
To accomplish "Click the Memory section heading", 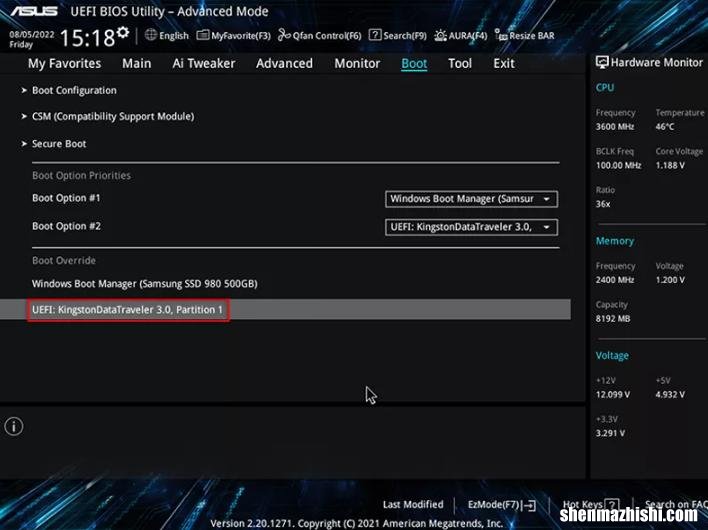I will [615, 242].
